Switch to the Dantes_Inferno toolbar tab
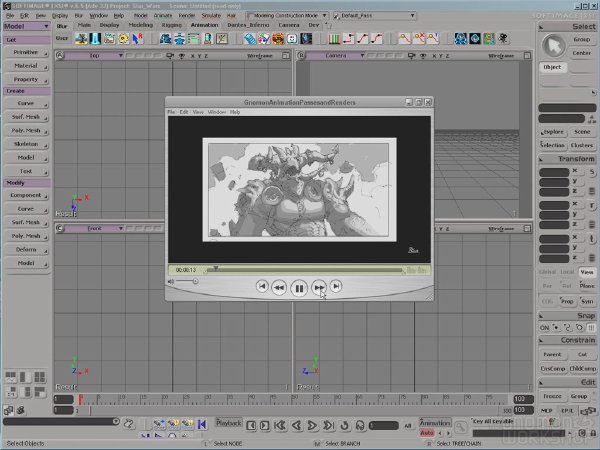 [248, 25]
